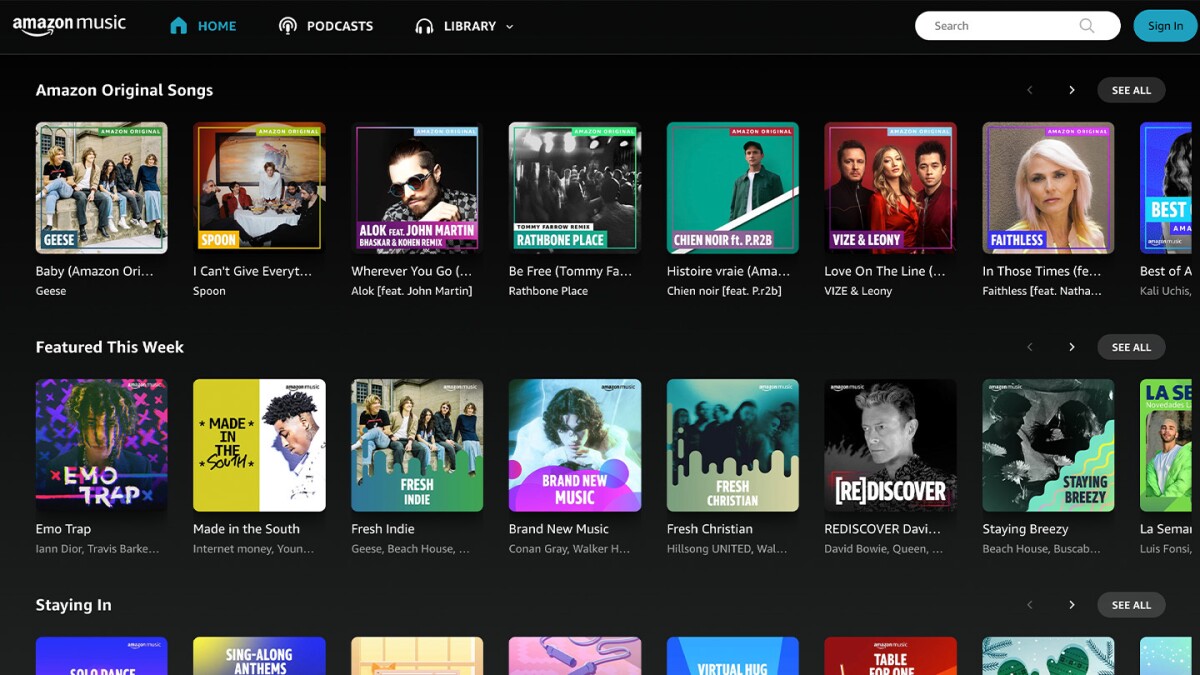Image resolution: width=1200 pixels, height=675 pixels.
Task: Click the Podcasts broadcast icon
Action: click(288, 26)
